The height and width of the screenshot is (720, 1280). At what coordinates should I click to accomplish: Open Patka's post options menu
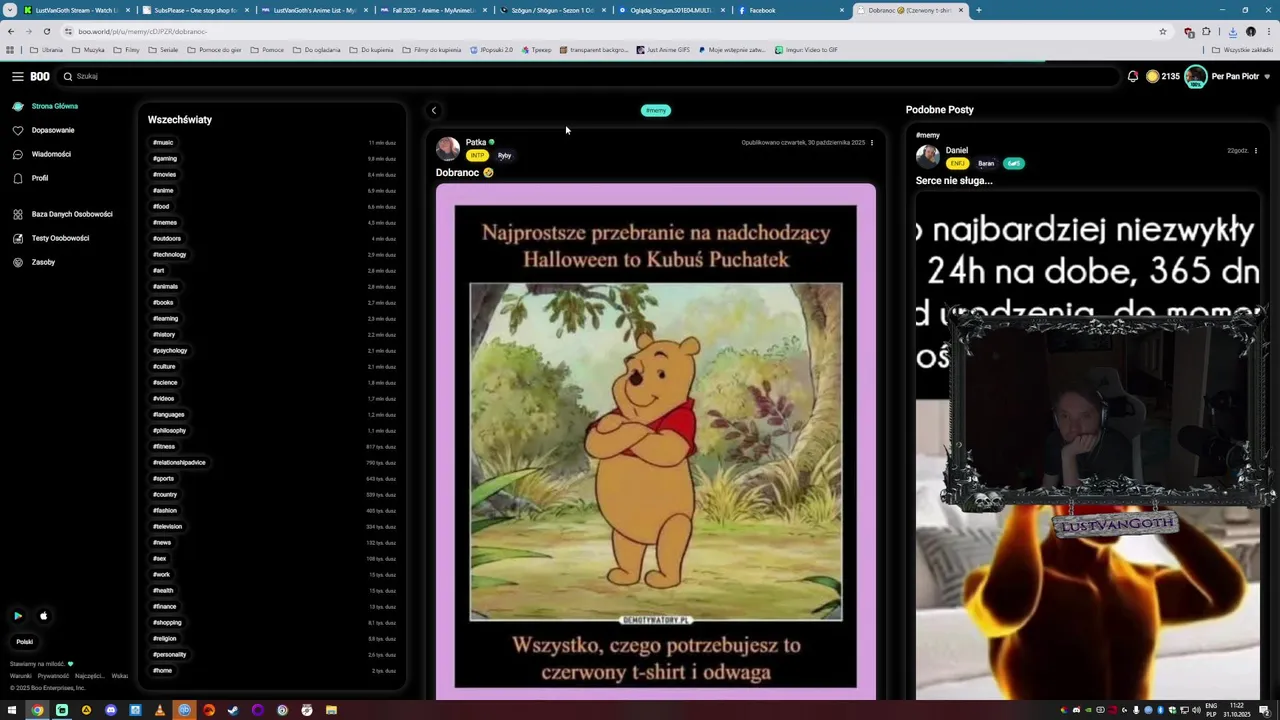pyautogui.click(x=872, y=142)
